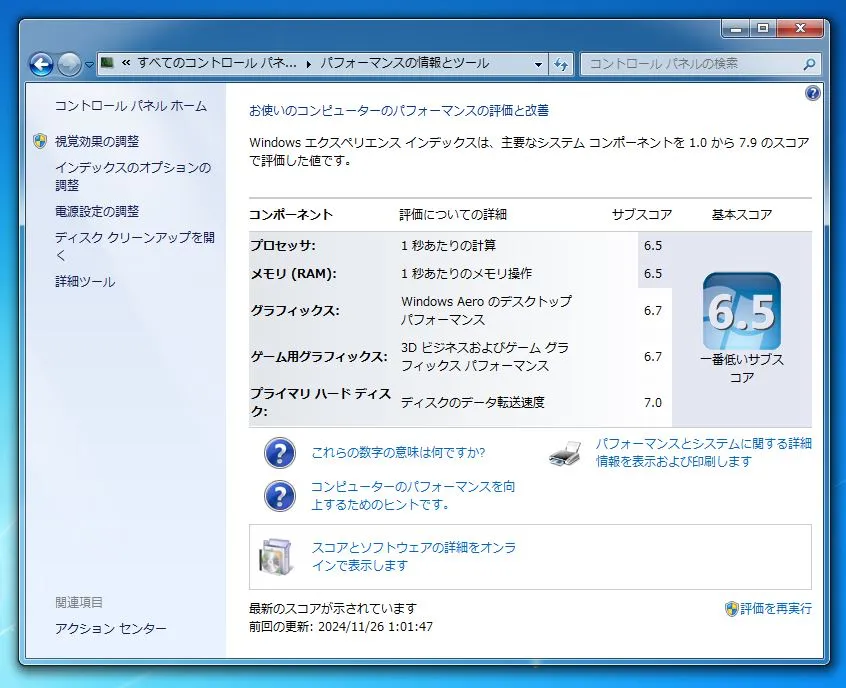
Task: Click the blue question icon near これらの数字の意味は何ですか
Action: 279,454
